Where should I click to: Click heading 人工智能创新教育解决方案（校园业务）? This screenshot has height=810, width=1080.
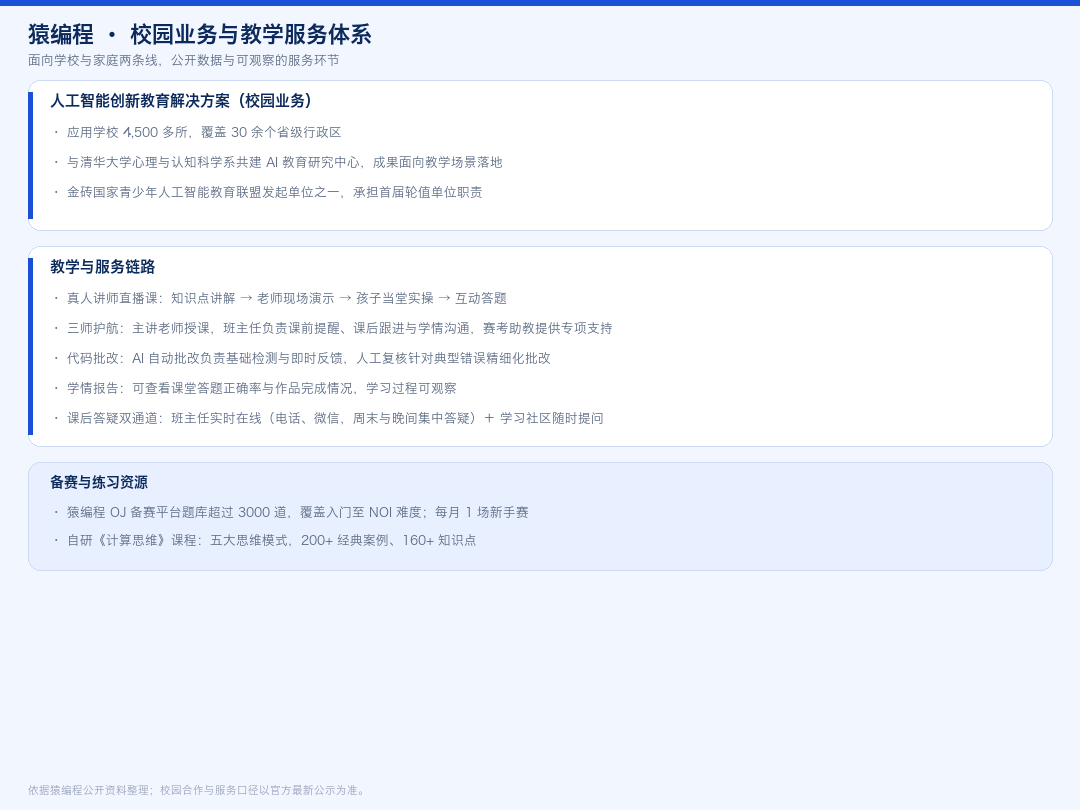(x=184, y=101)
